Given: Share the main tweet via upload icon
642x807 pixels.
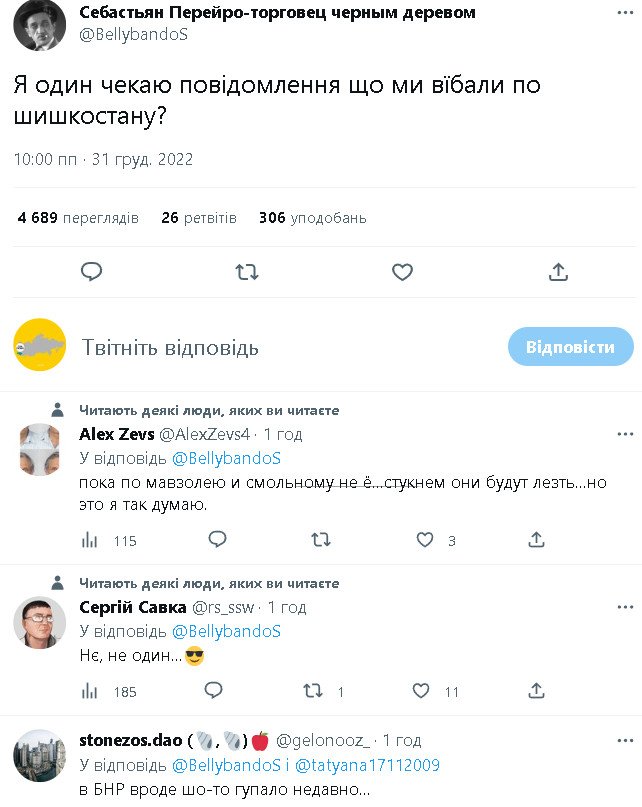Looking at the screenshot, I should pos(558,271).
